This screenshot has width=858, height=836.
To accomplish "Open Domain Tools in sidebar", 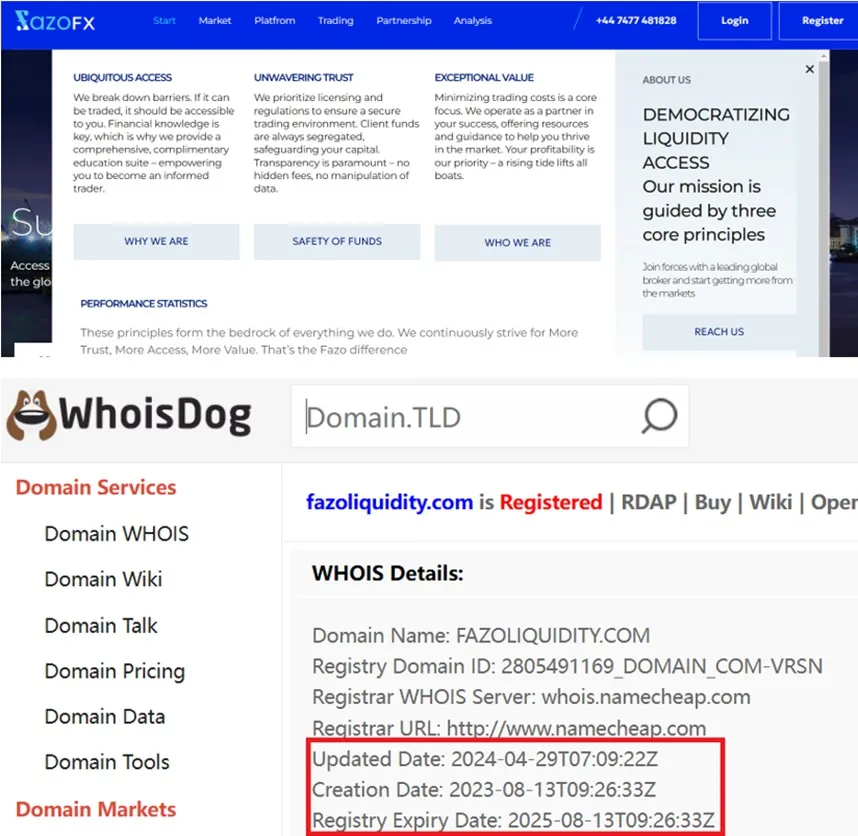I will click(107, 762).
